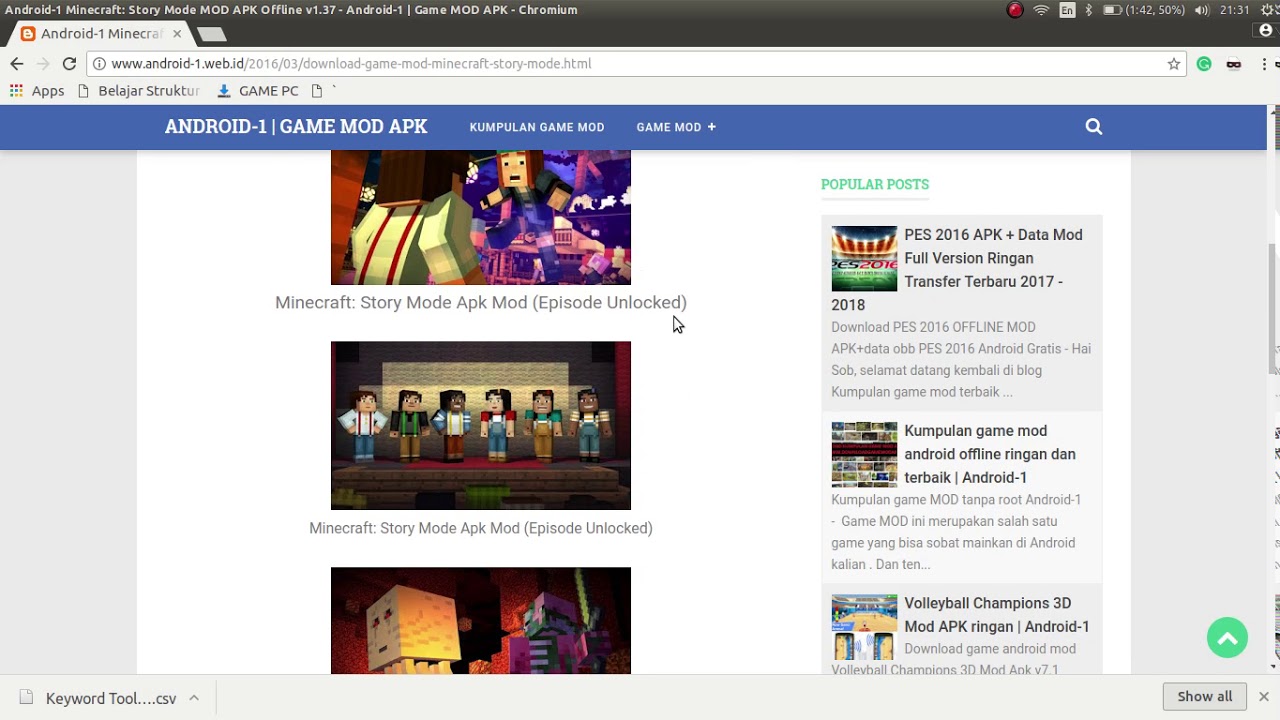The image size is (1280, 720).
Task: Click the browser forward arrow
Action: [x=42, y=63]
